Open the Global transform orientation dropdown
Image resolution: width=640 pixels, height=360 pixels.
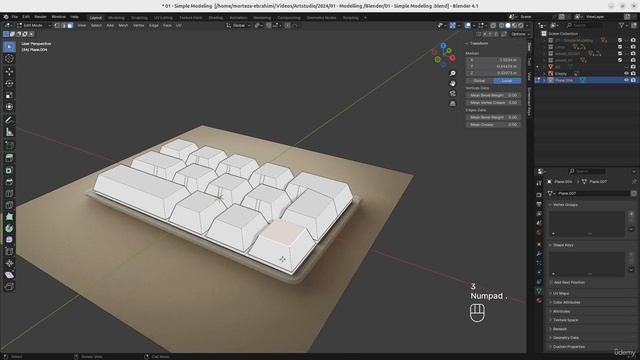pos(239,25)
